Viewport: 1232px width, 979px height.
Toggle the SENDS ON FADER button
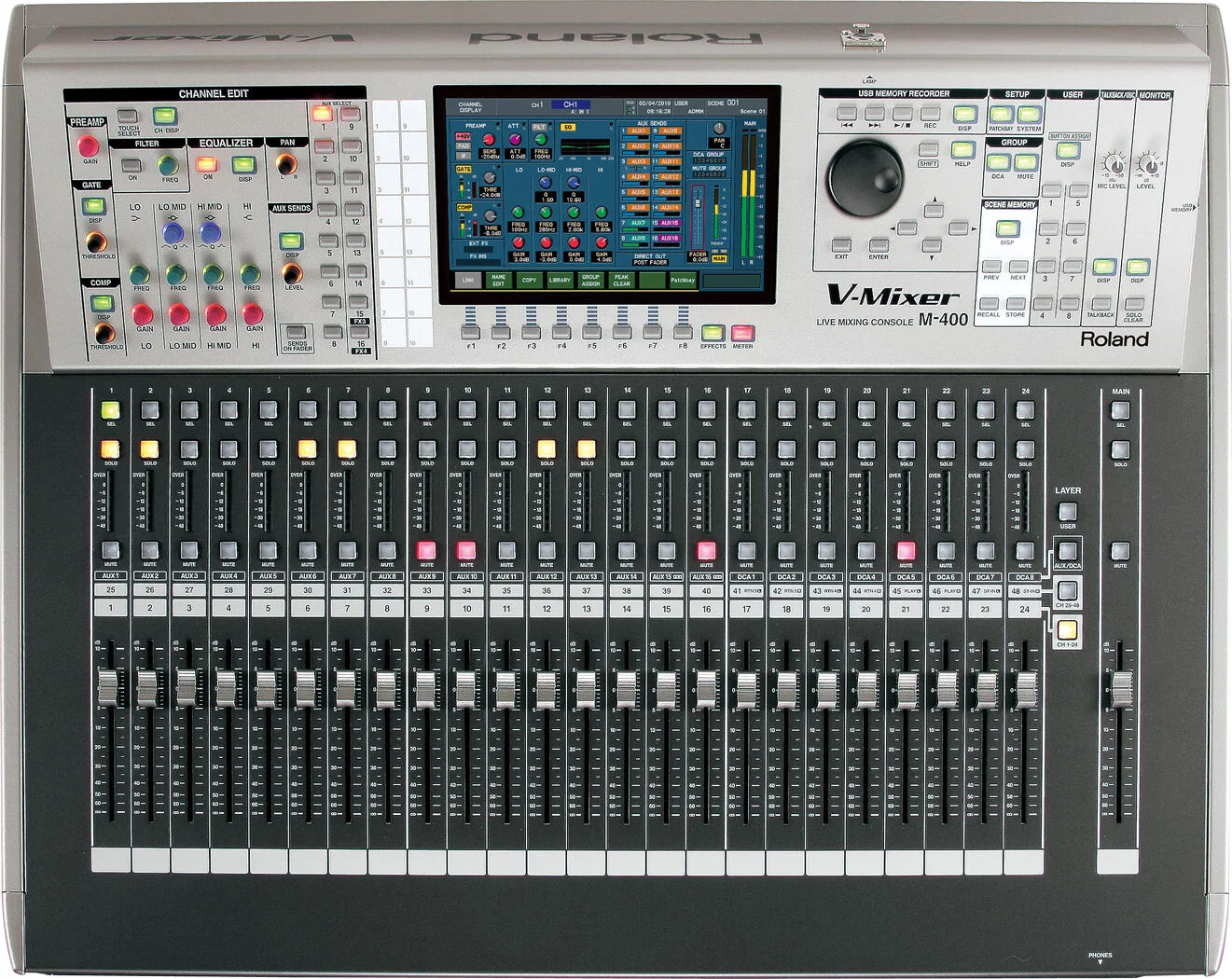(297, 334)
